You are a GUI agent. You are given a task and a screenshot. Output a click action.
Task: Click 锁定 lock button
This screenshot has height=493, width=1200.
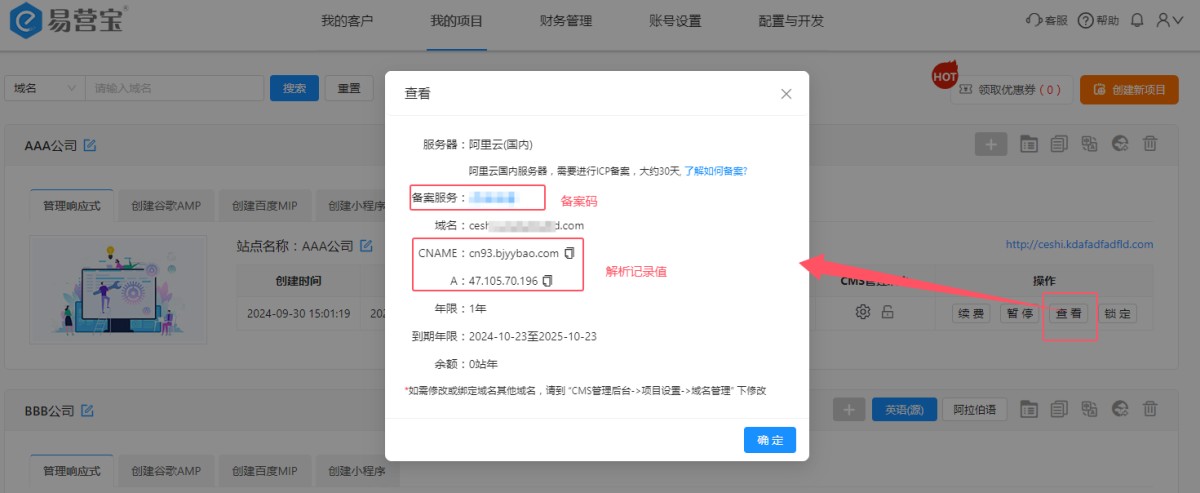(x=1117, y=313)
